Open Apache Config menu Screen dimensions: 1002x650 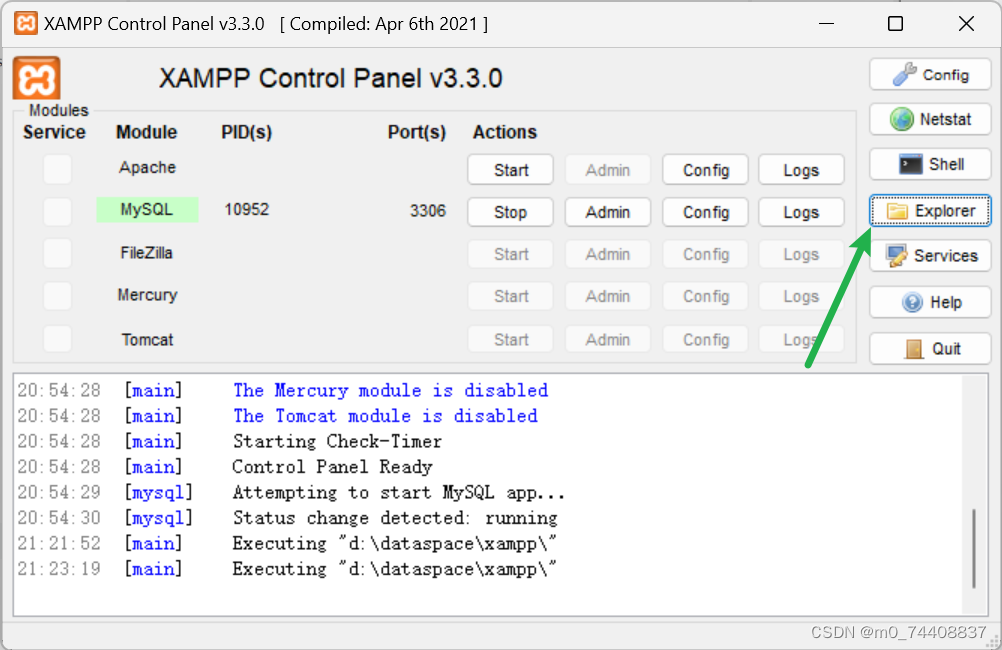pyautogui.click(x=705, y=170)
